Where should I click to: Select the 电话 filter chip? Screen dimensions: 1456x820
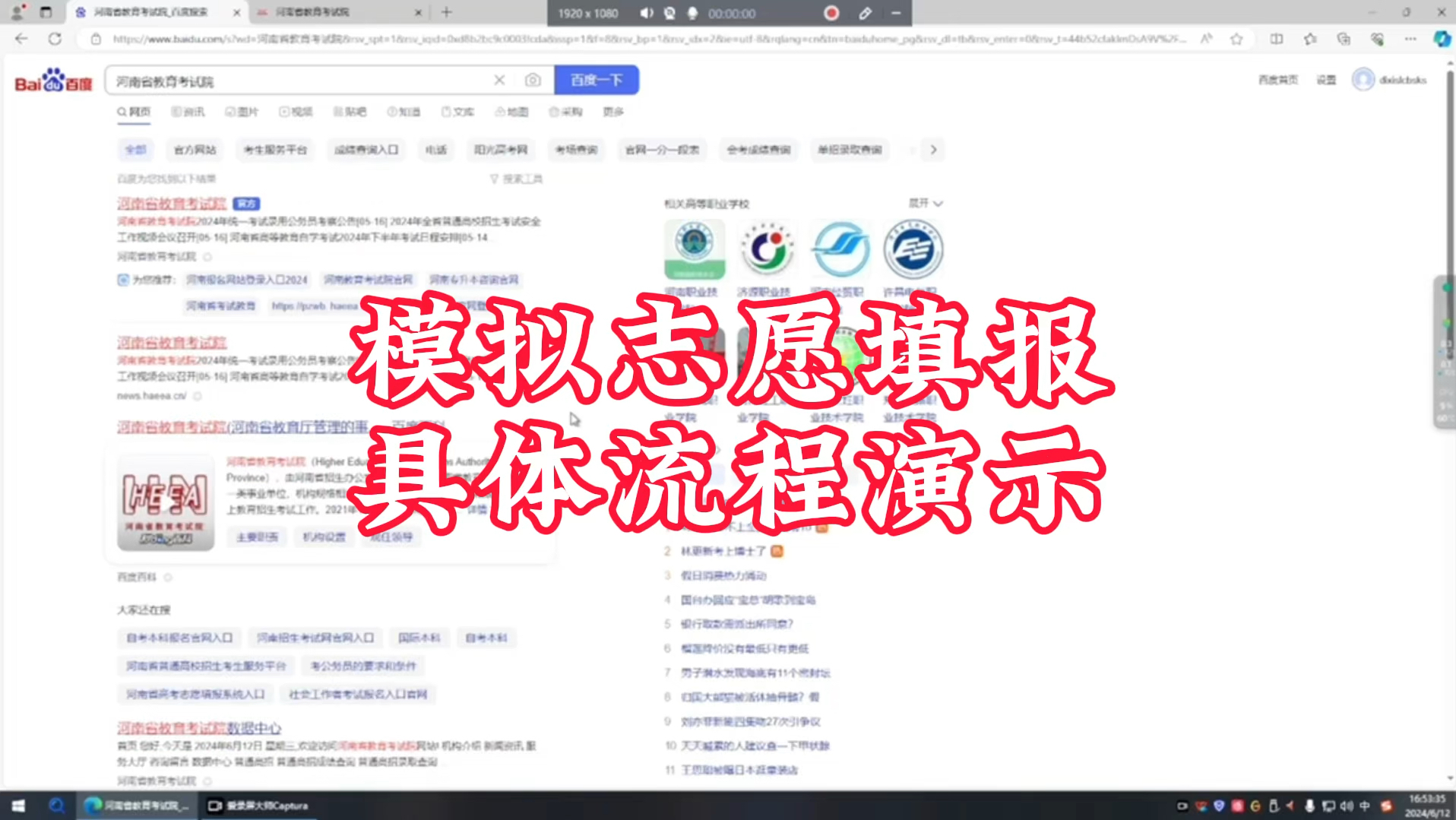tap(436, 150)
